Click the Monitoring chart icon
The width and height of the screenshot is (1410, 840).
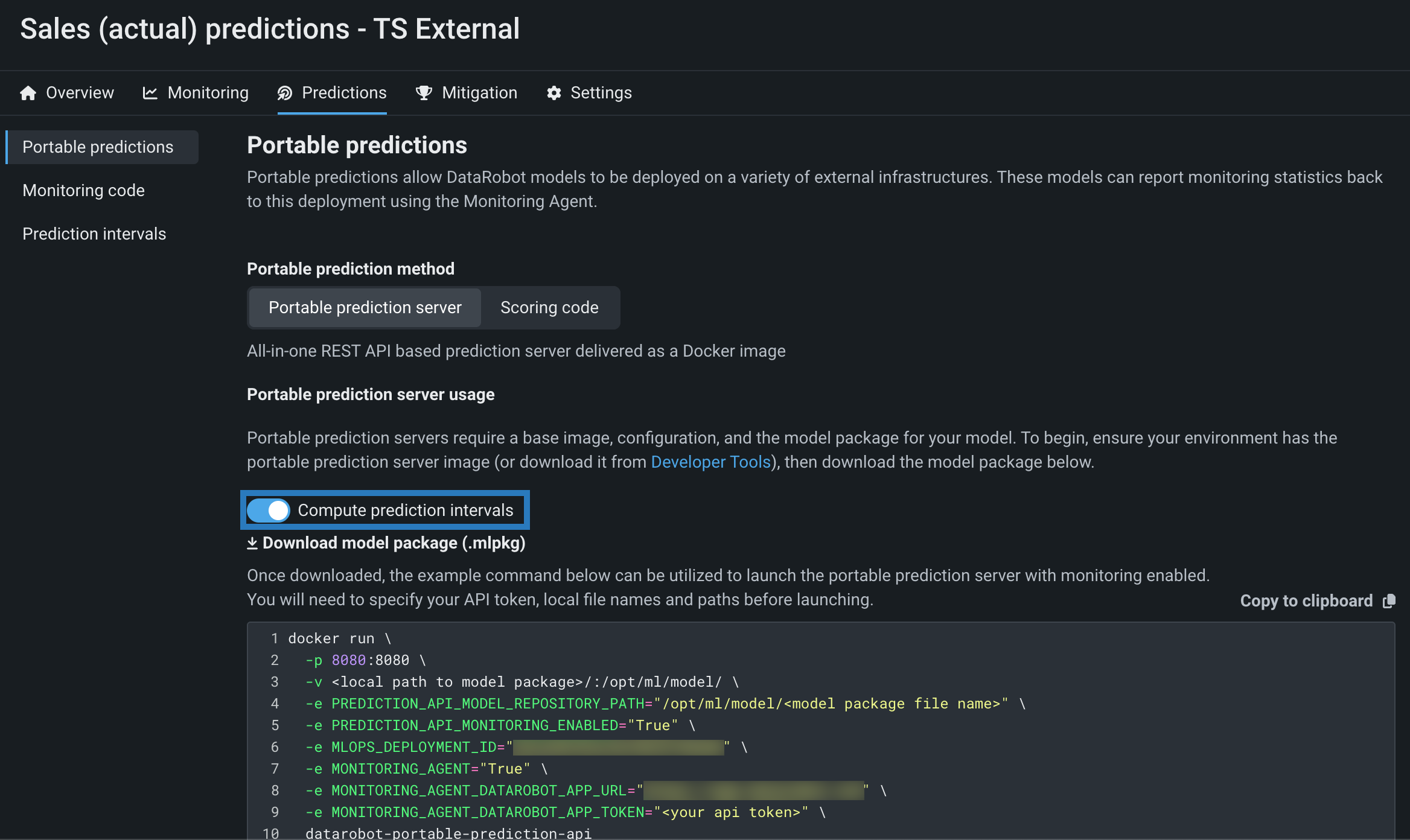pyautogui.click(x=150, y=93)
